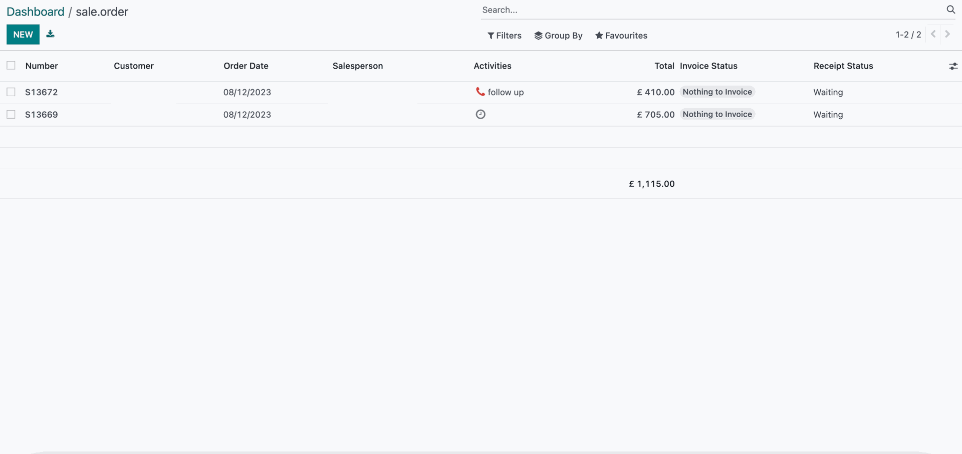Click order date 08/12/2023 of S13672
The width and height of the screenshot is (962, 454).
pos(247,92)
